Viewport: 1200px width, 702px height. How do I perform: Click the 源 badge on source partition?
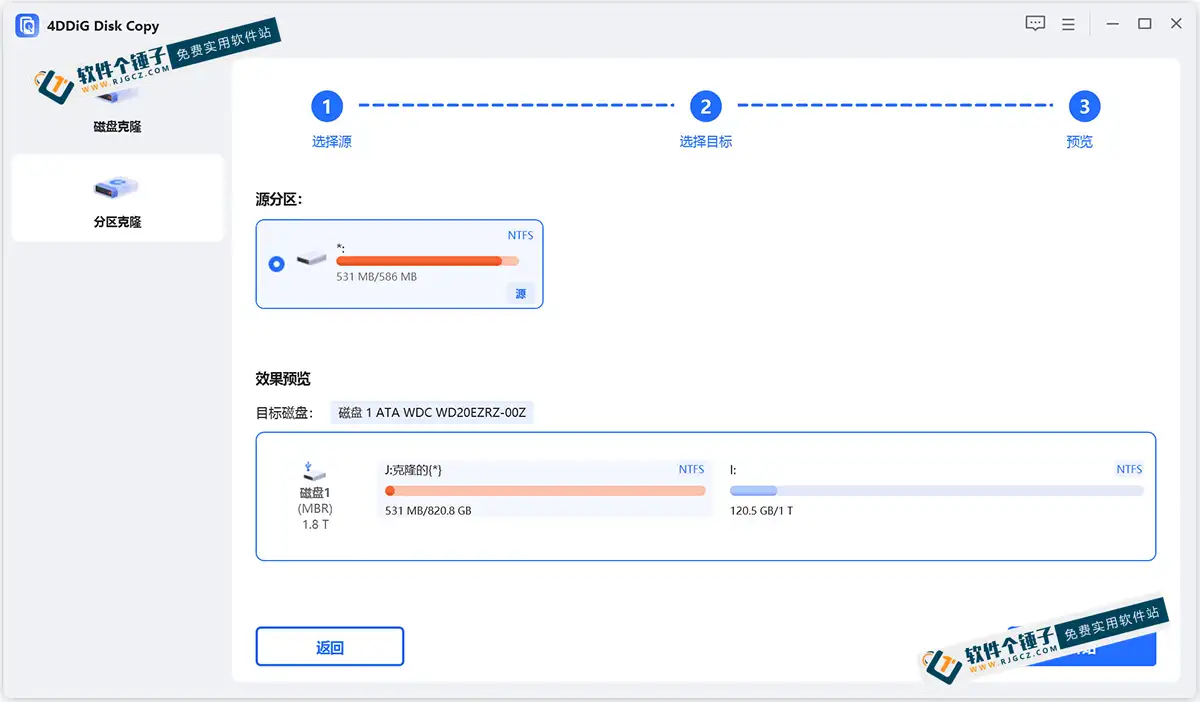(520, 294)
